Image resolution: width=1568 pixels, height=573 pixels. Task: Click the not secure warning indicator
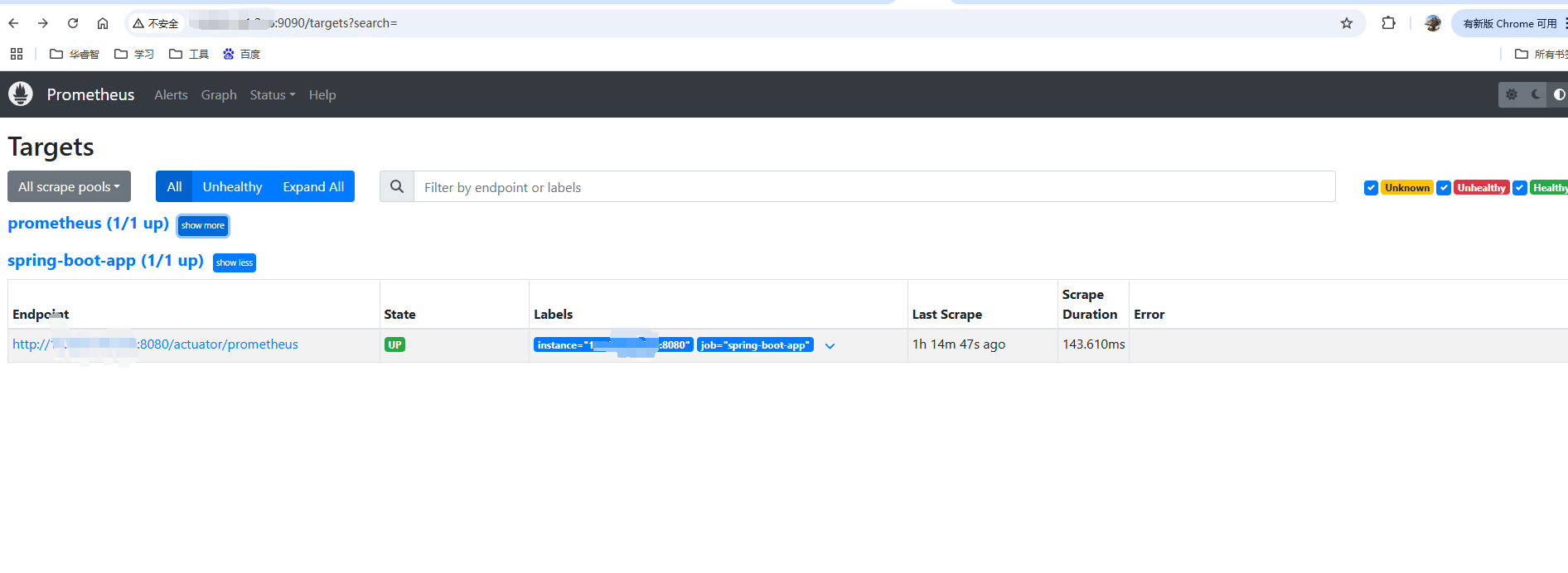156,23
